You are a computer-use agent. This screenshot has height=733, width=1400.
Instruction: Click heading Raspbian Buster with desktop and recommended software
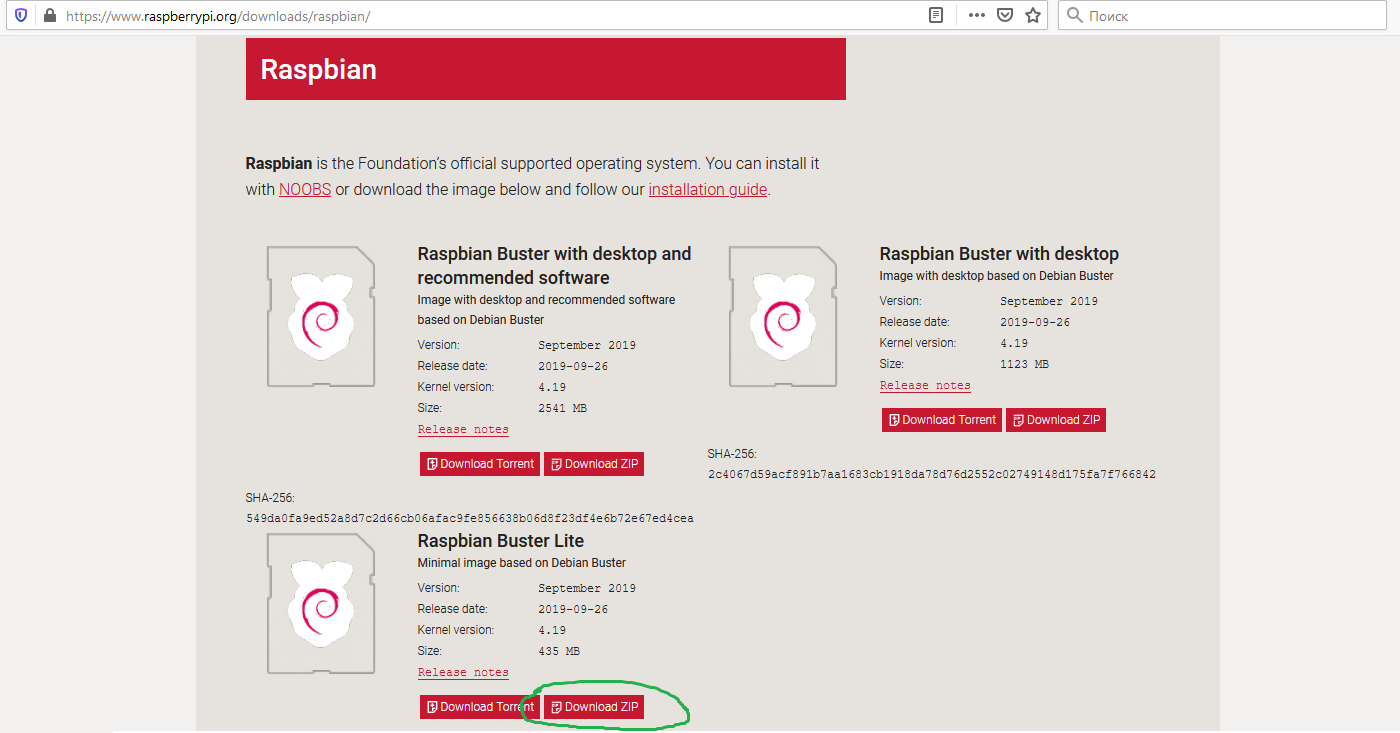[554, 265]
